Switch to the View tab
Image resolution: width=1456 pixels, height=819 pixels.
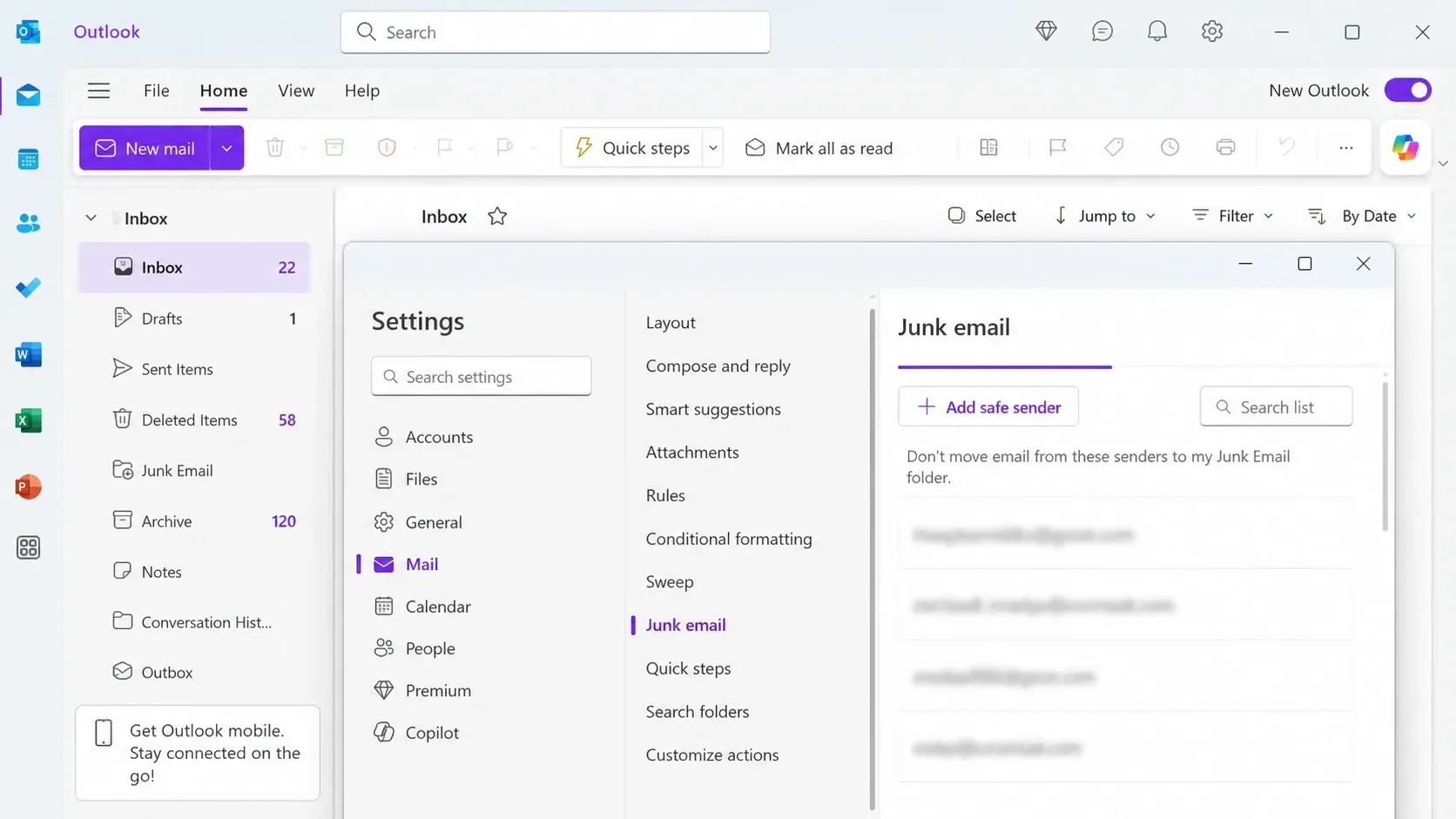coord(296,91)
